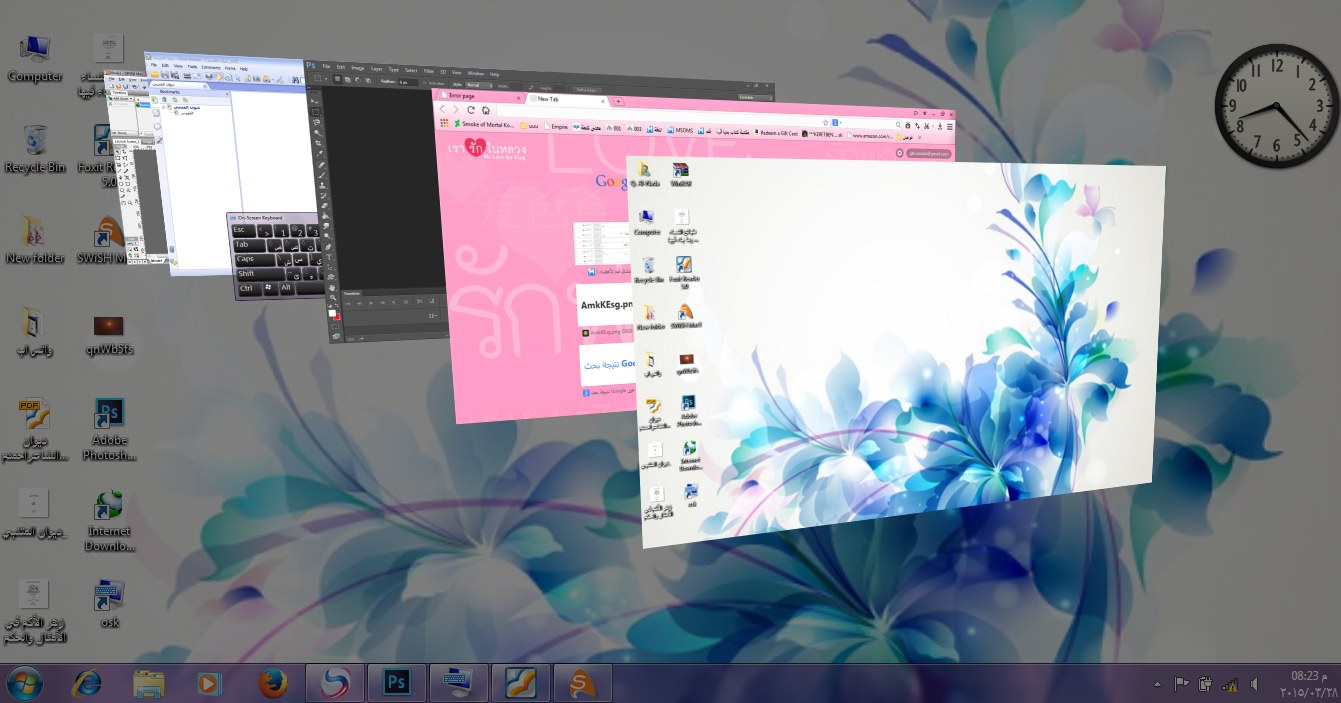Open the Action Center flag icon
The height and width of the screenshot is (703, 1341).
point(1181,684)
